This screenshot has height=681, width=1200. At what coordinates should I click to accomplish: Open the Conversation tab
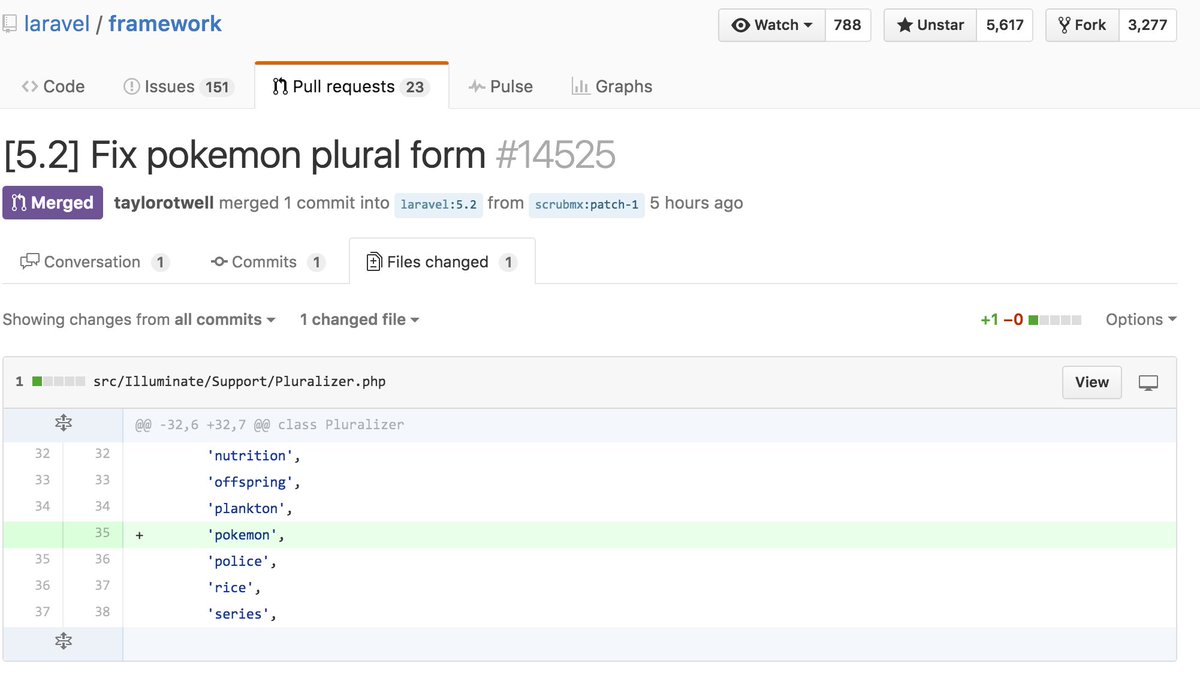(95, 262)
